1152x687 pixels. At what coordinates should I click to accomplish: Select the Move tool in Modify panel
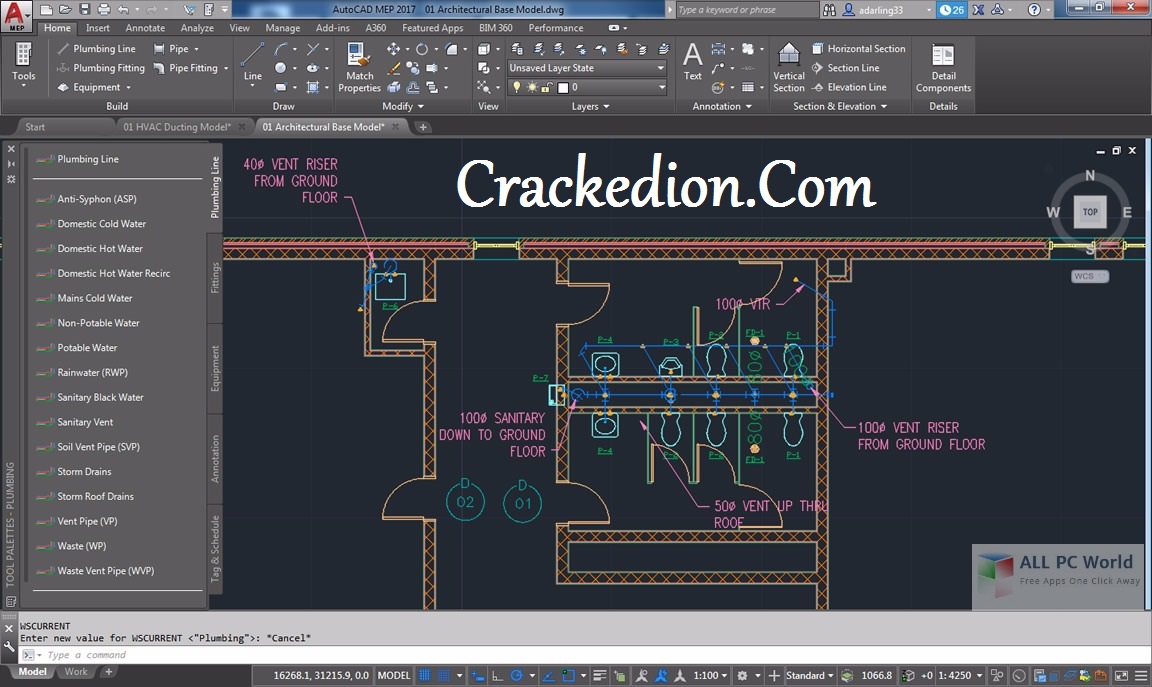[394, 49]
